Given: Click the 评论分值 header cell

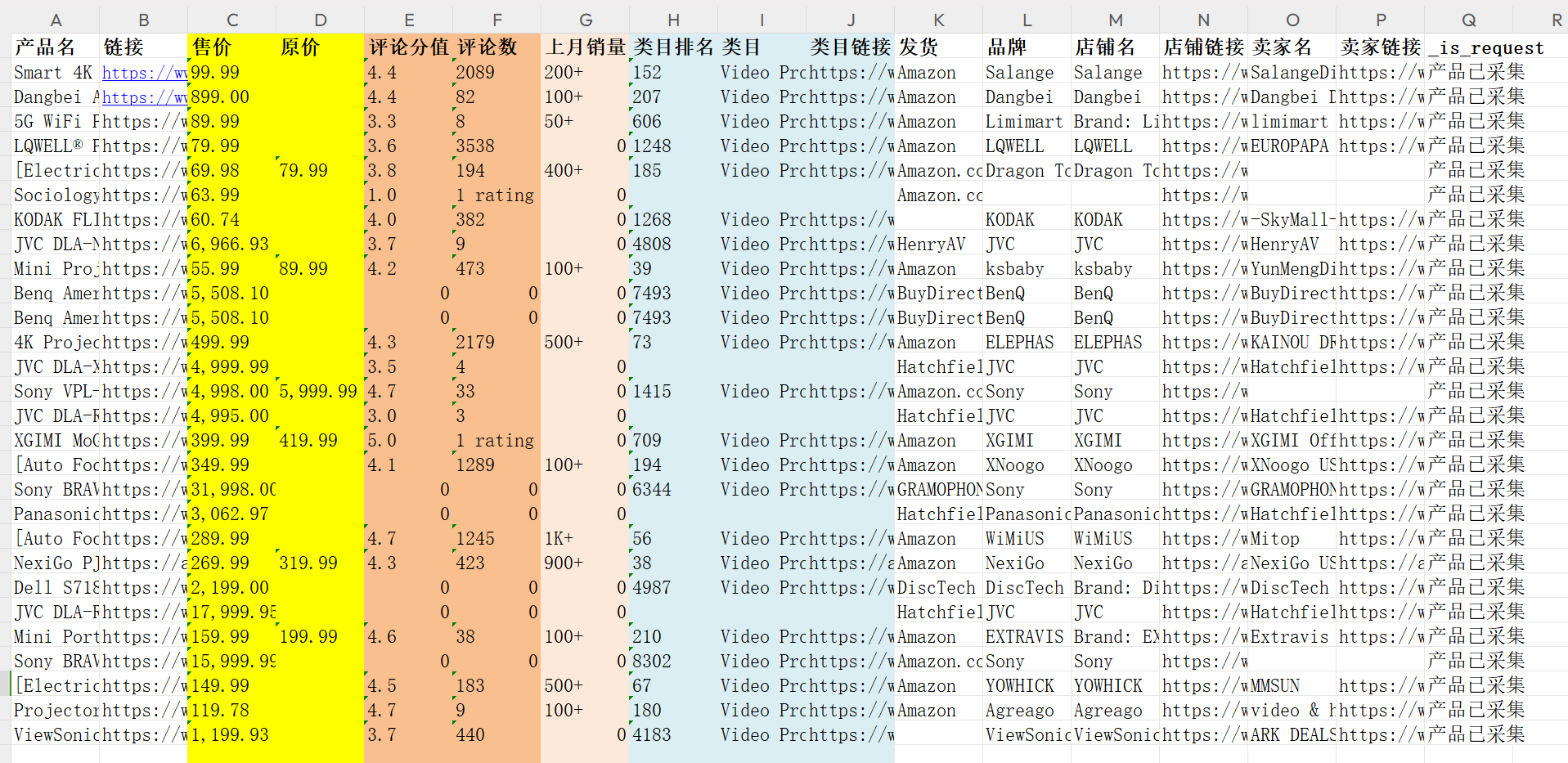Looking at the screenshot, I should pos(409,47).
